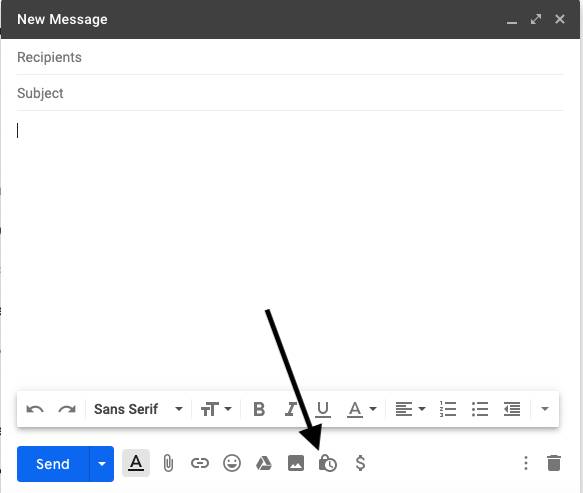The height and width of the screenshot is (493, 583).
Task: Click the Subject field
Action: click(x=290, y=93)
